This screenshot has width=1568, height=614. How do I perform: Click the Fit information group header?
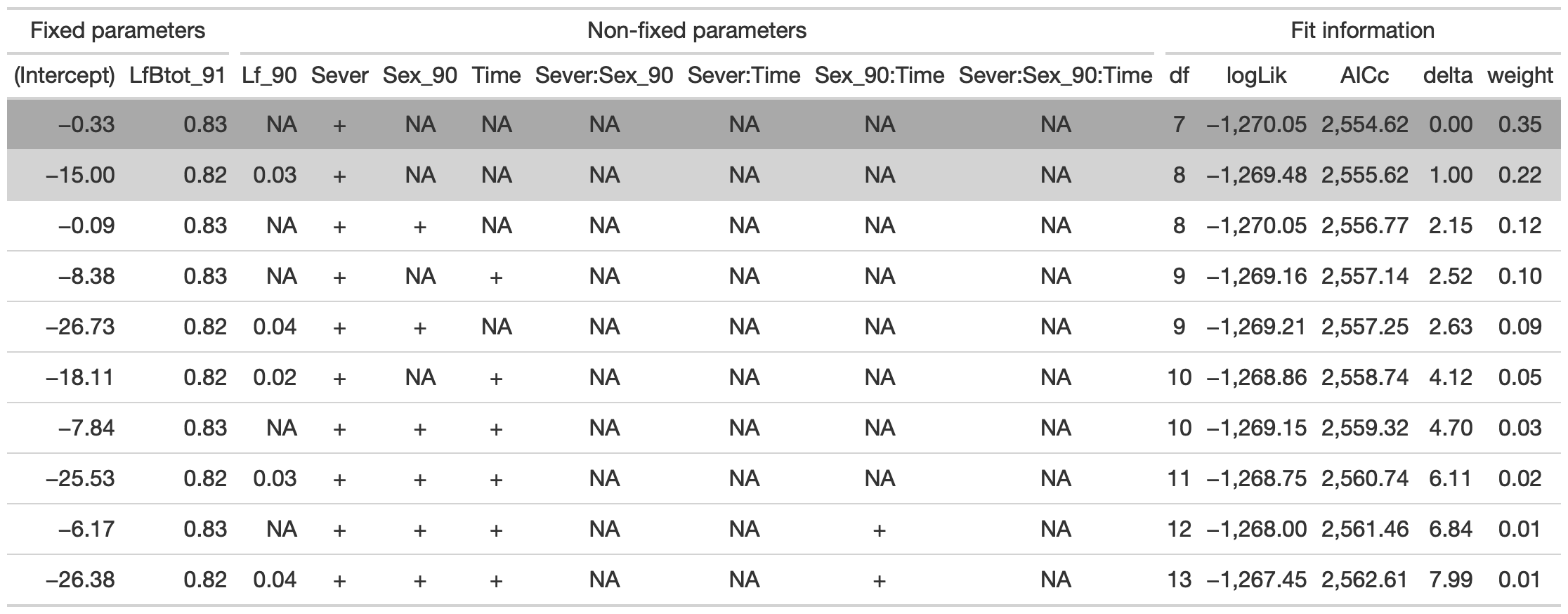[x=1362, y=31]
